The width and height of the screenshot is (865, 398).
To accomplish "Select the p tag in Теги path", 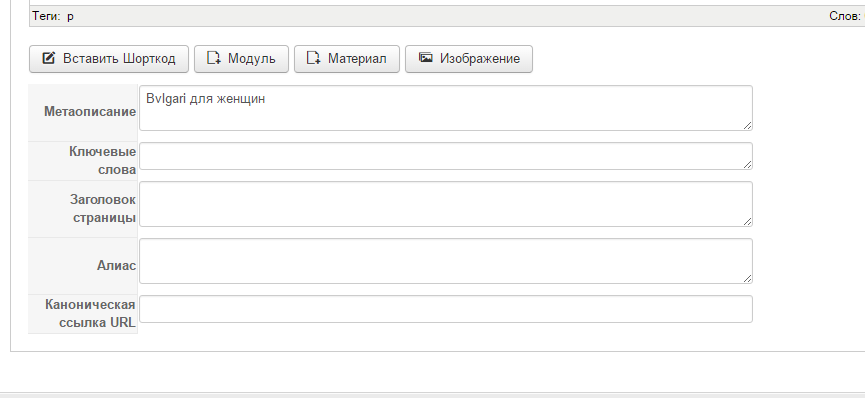I will [71, 17].
